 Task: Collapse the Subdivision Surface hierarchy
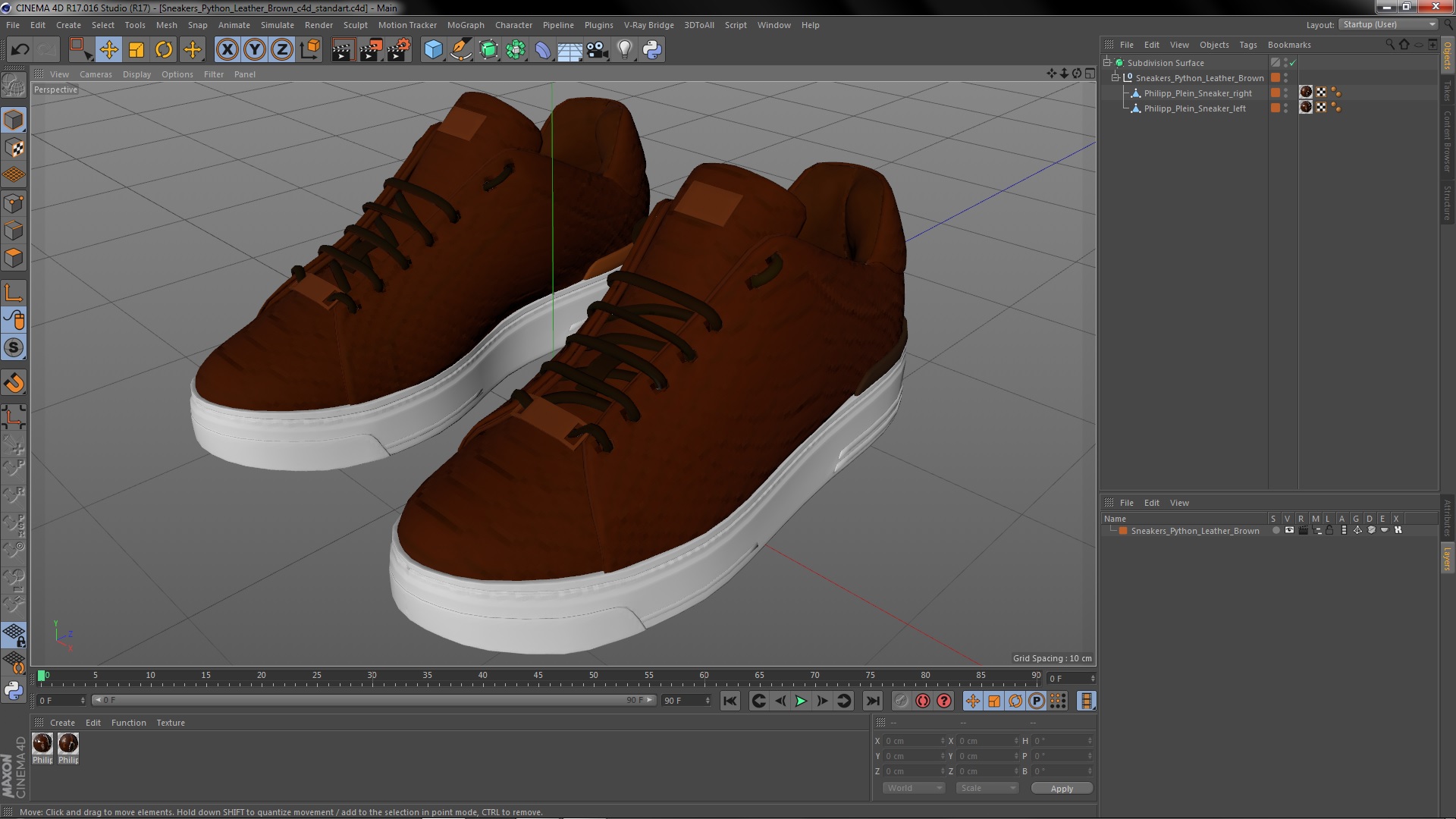(1107, 63)
